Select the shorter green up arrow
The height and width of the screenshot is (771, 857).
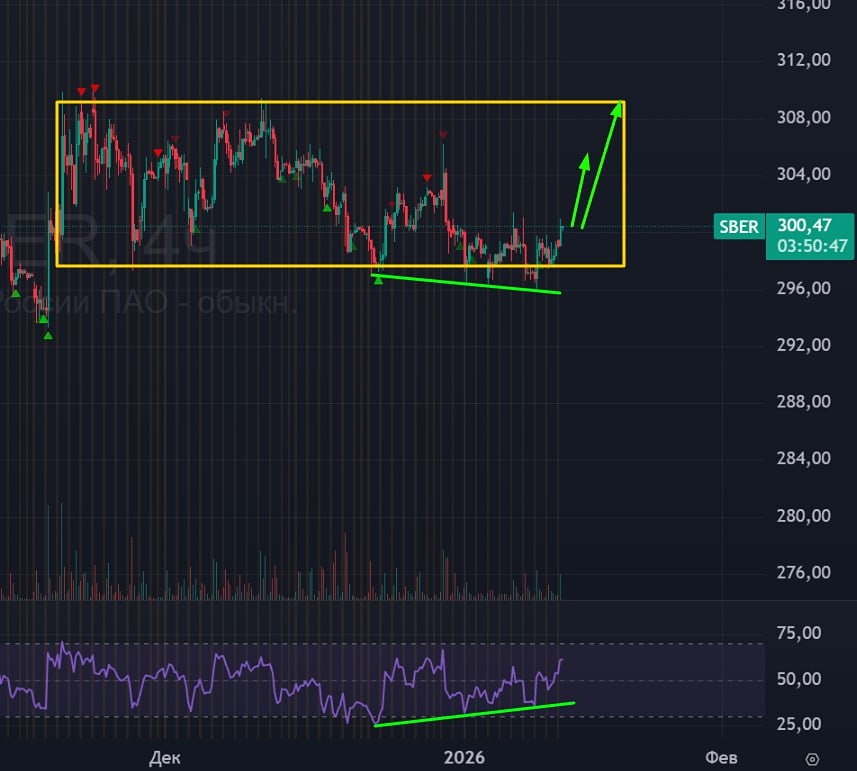click(x=580, y=190)
